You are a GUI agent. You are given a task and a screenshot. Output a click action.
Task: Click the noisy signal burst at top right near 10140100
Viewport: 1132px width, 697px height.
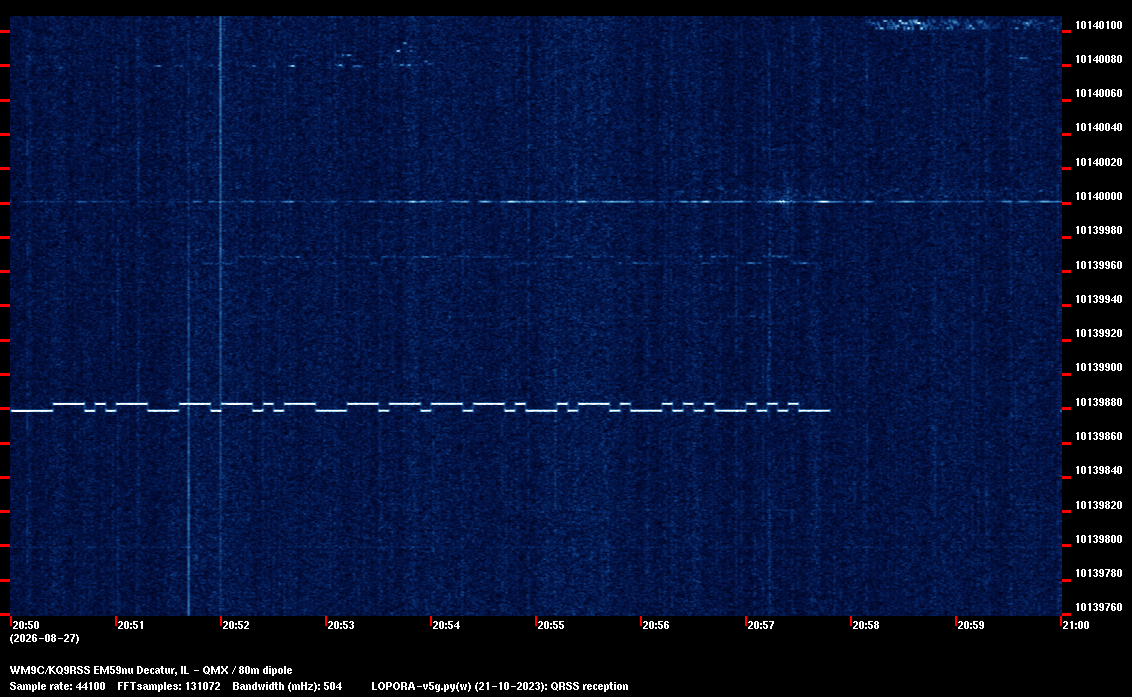[x=964, y=25]
